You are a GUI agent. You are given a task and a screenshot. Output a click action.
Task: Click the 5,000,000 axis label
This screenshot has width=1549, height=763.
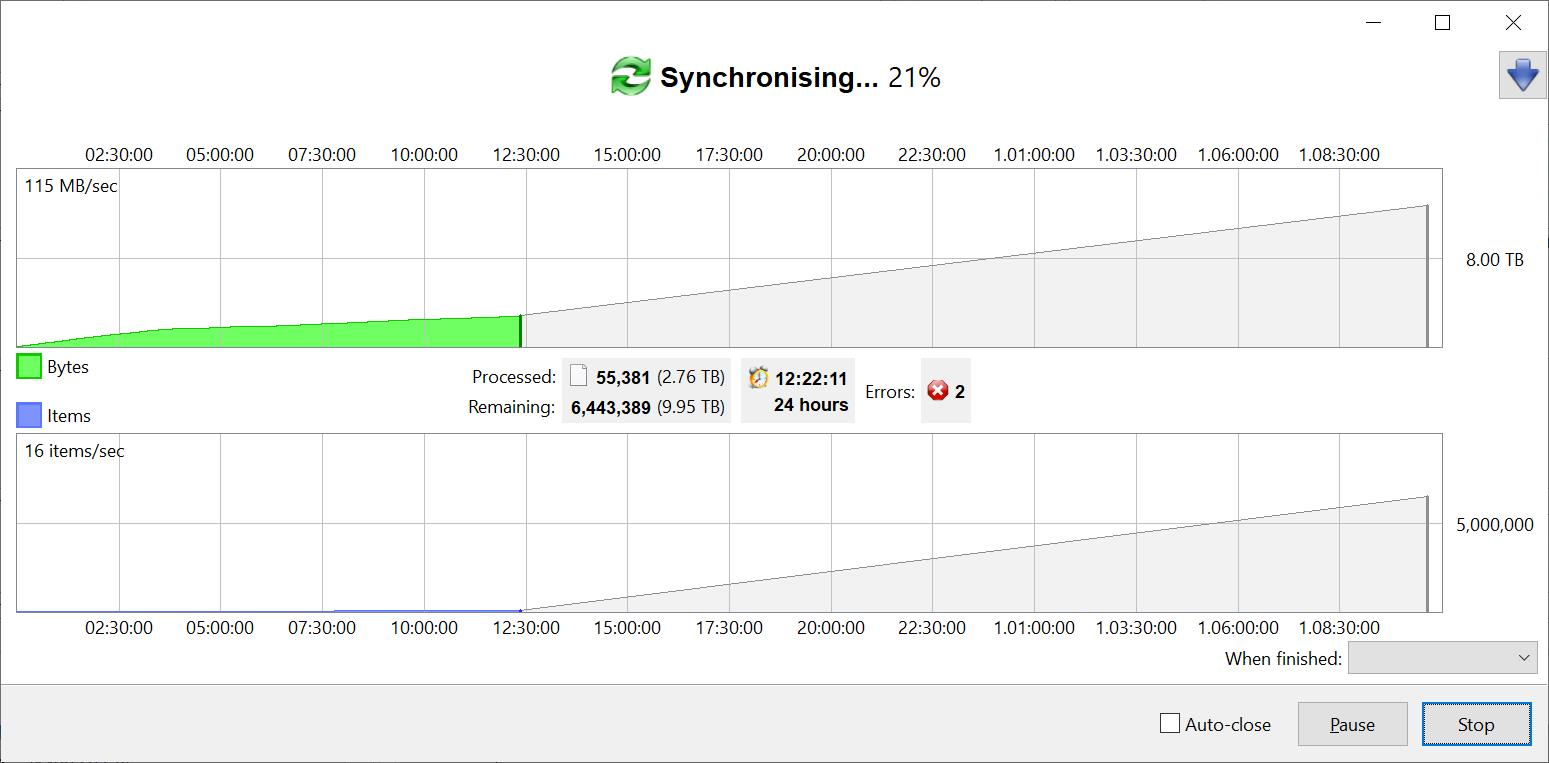pos(1495,525)
